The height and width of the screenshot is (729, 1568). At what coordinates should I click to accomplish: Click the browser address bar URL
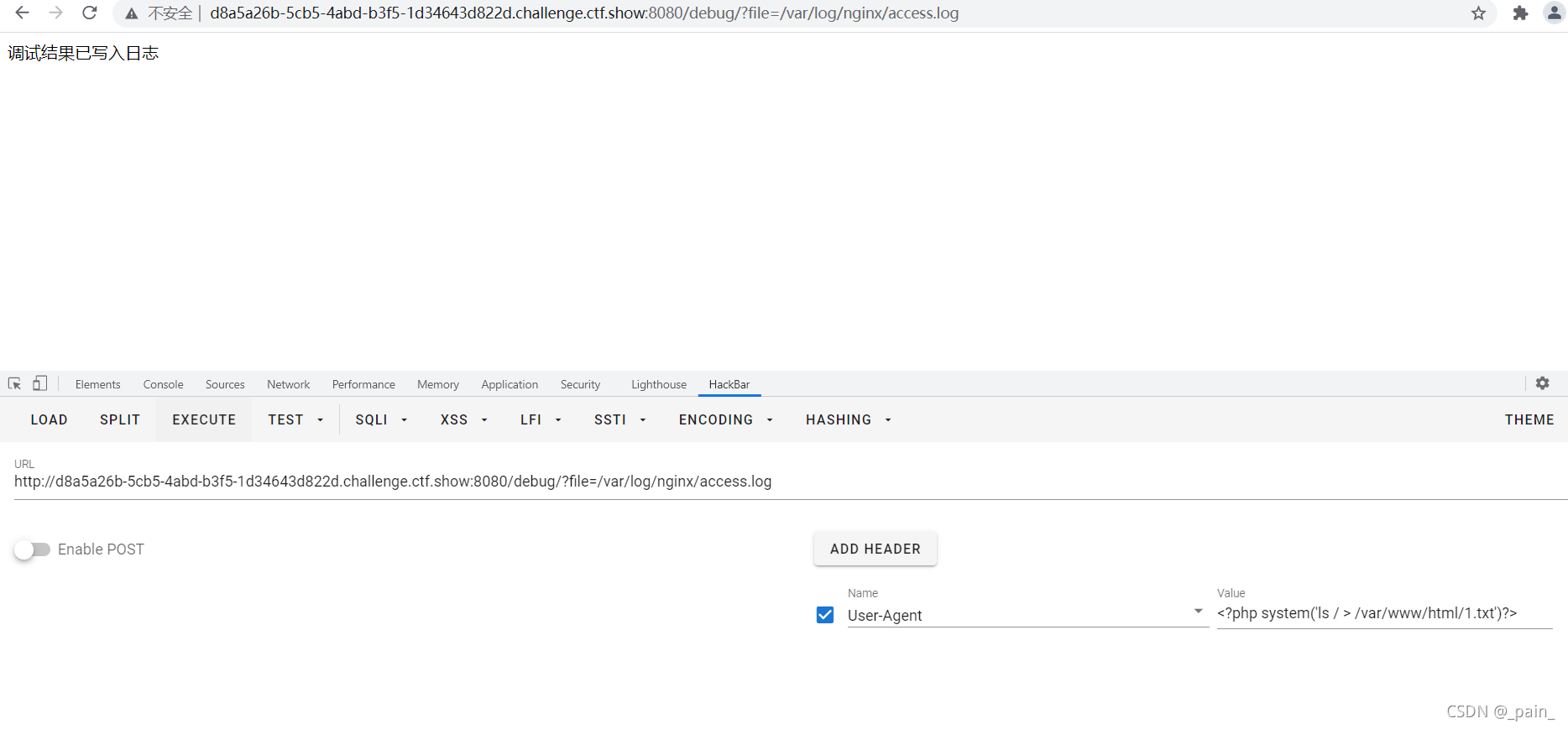tap(584, 13)
